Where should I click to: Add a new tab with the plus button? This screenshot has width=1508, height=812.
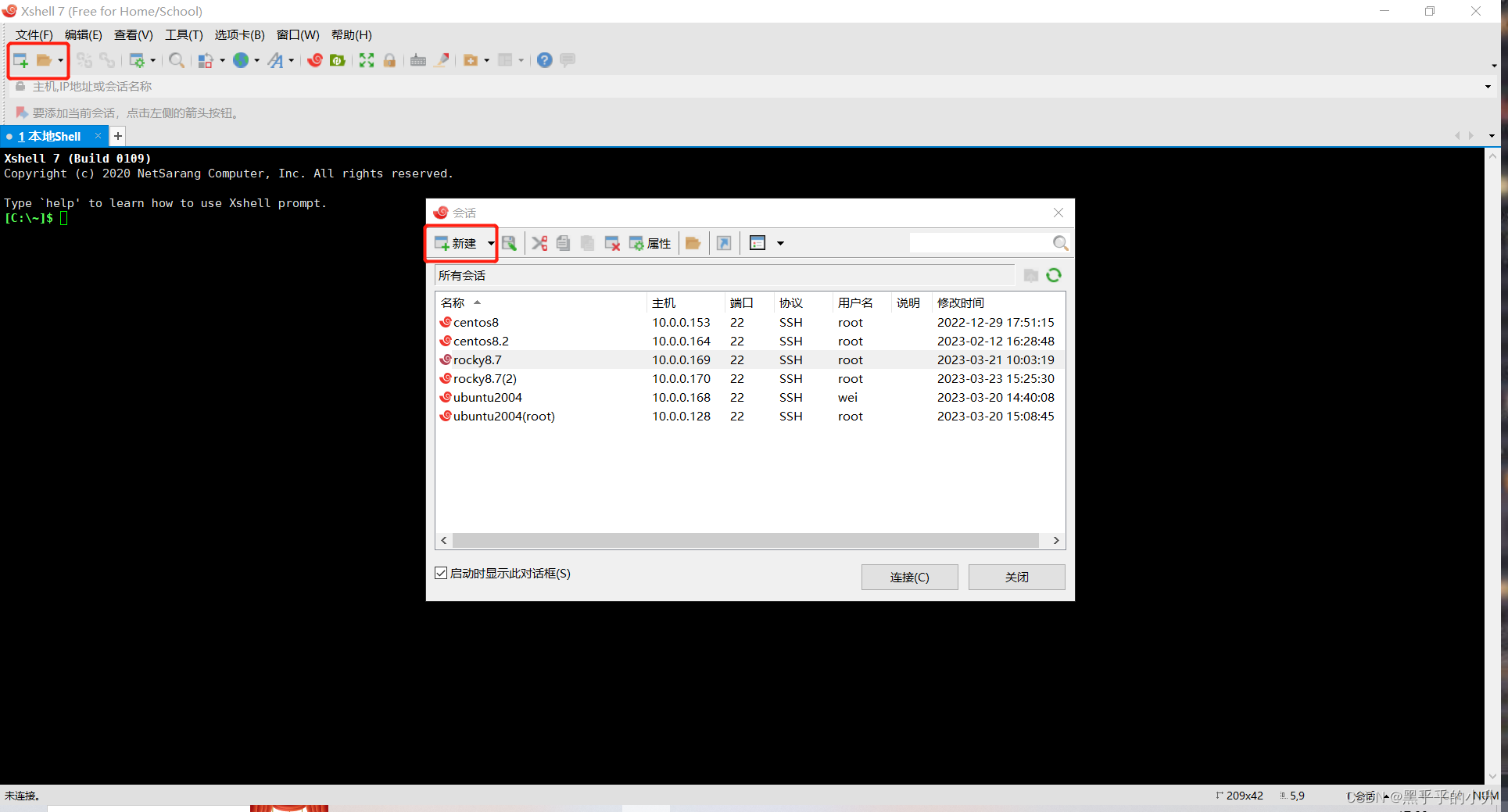coord(118,136)
